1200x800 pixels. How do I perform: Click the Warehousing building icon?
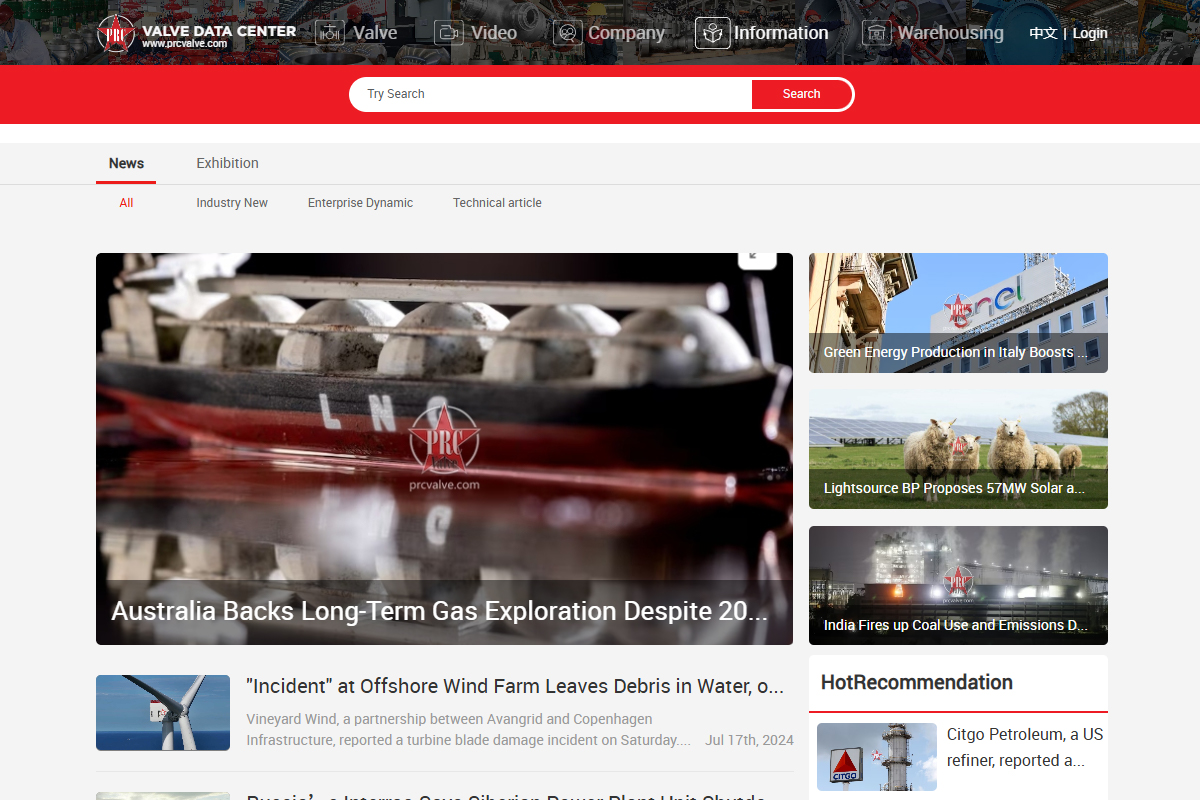[876, 33]
